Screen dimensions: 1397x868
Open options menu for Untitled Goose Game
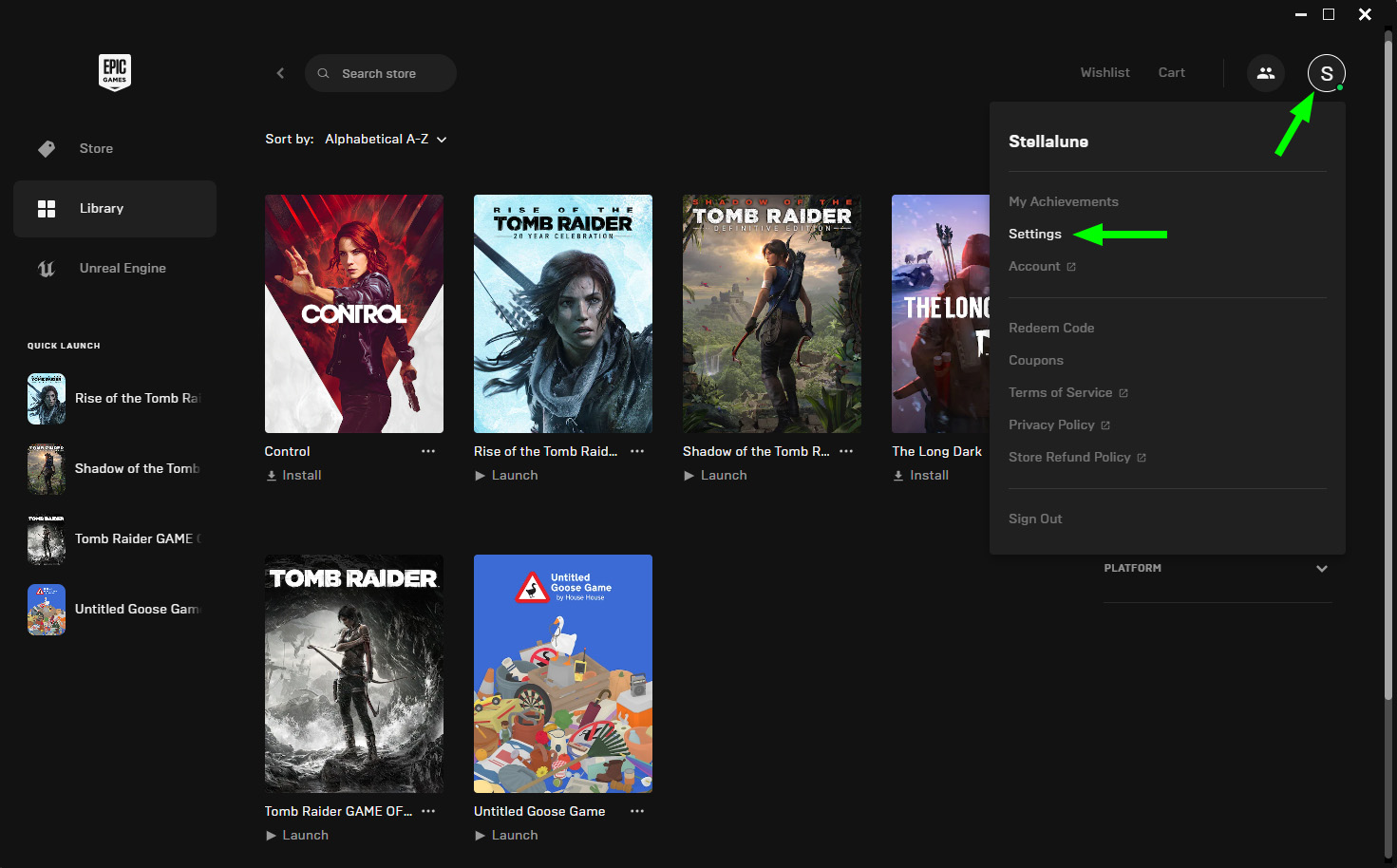tap(637, 811)
